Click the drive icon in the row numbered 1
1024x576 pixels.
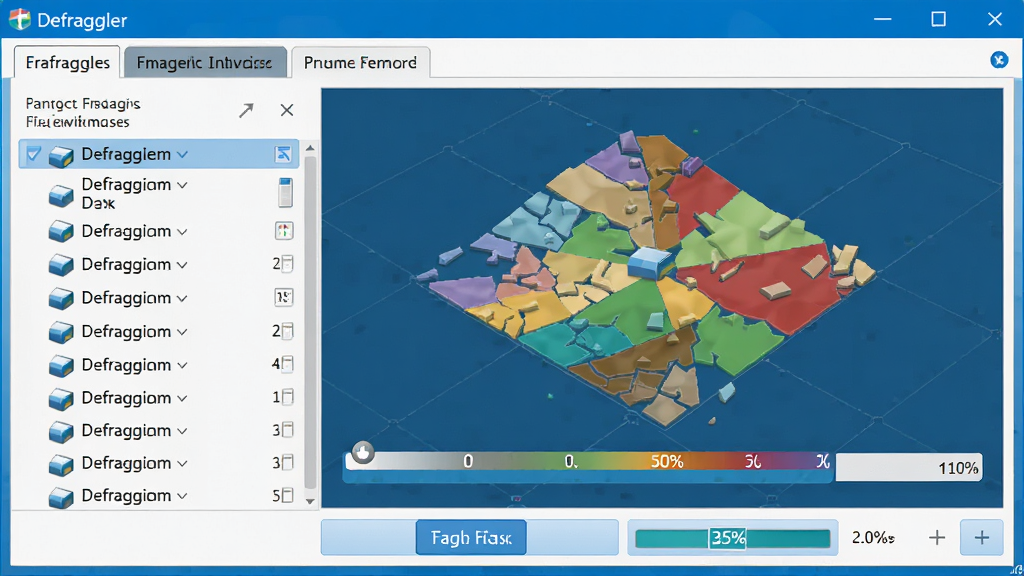(61, 399)
